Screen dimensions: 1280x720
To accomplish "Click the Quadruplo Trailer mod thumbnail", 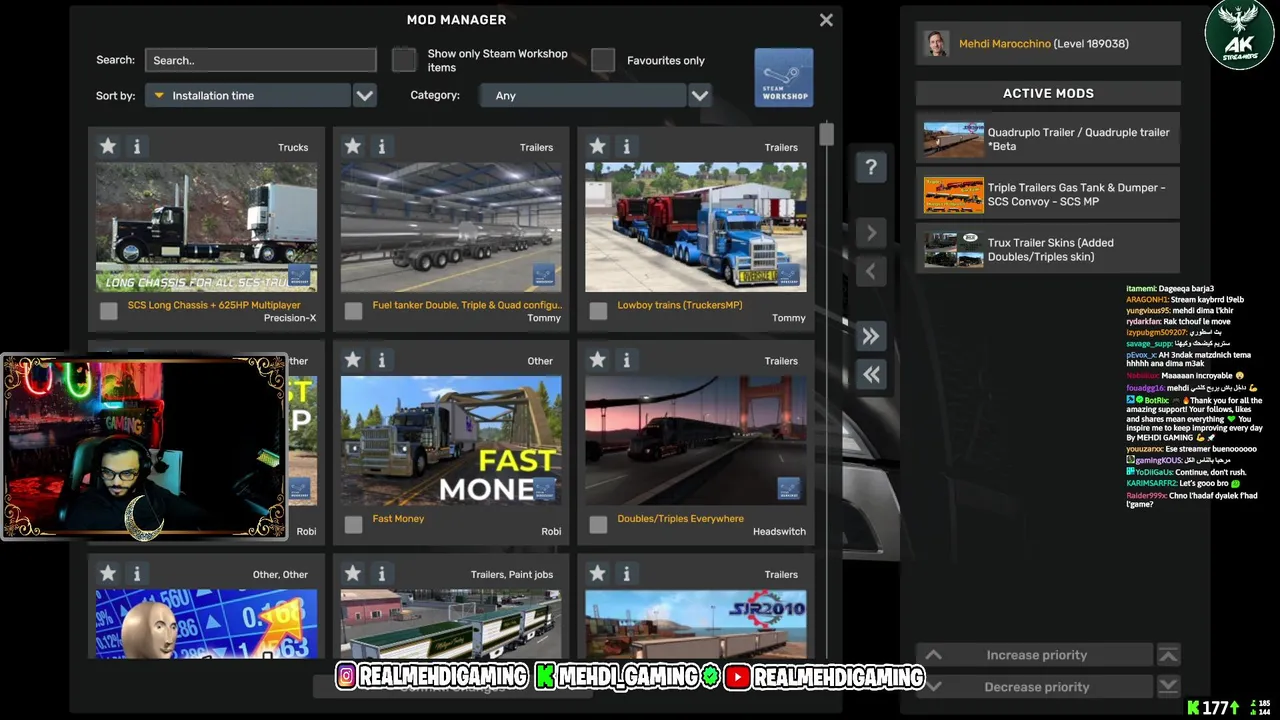I will (953, 139).
